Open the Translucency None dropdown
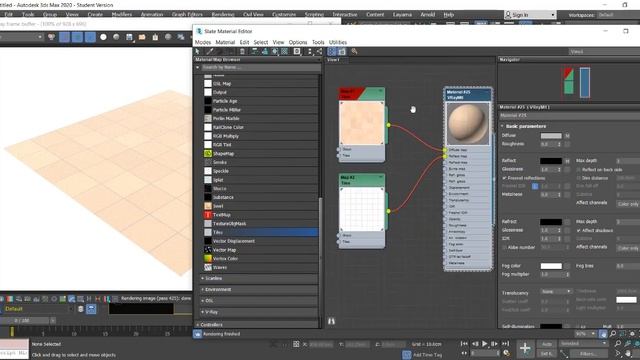This screenshot has height=360, width=640. (556, 291)
